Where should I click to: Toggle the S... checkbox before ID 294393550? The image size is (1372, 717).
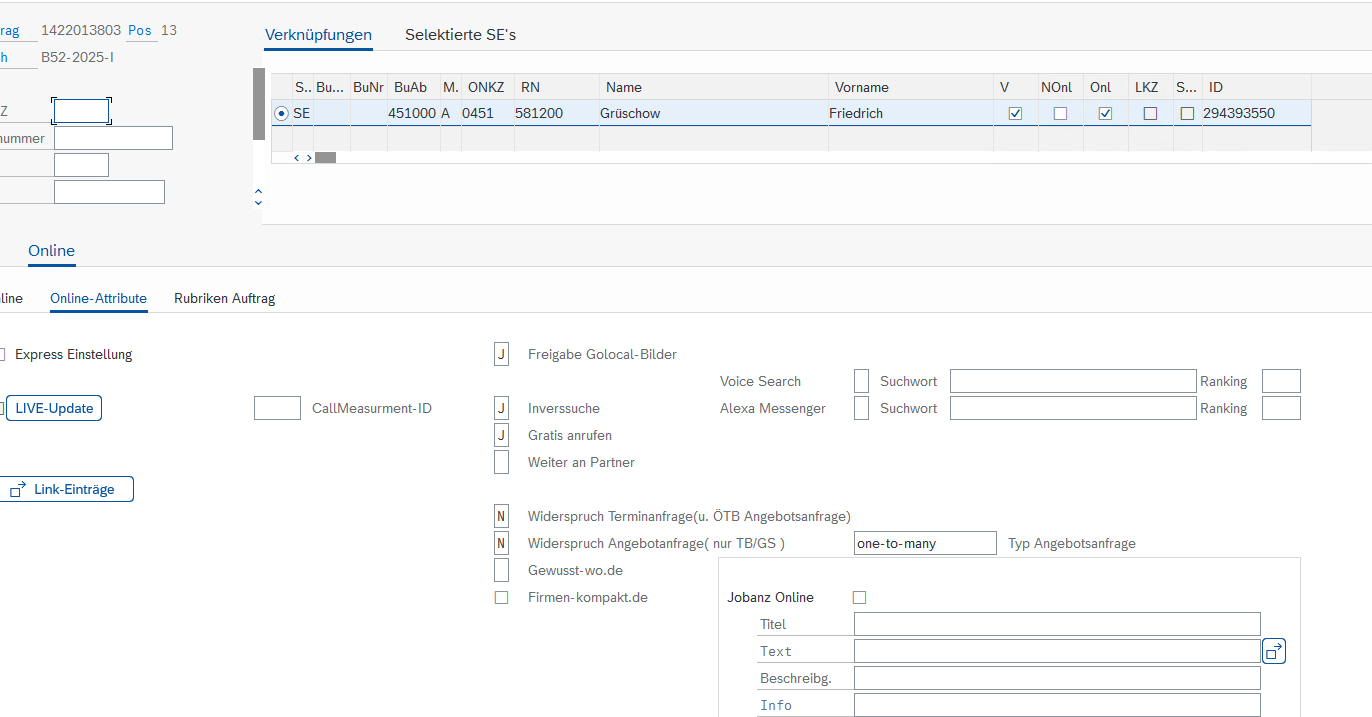click(x=1187, y=114)
